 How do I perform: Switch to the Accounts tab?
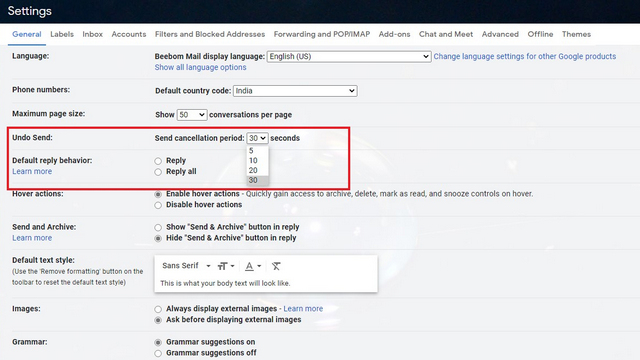tap(129, 34)
